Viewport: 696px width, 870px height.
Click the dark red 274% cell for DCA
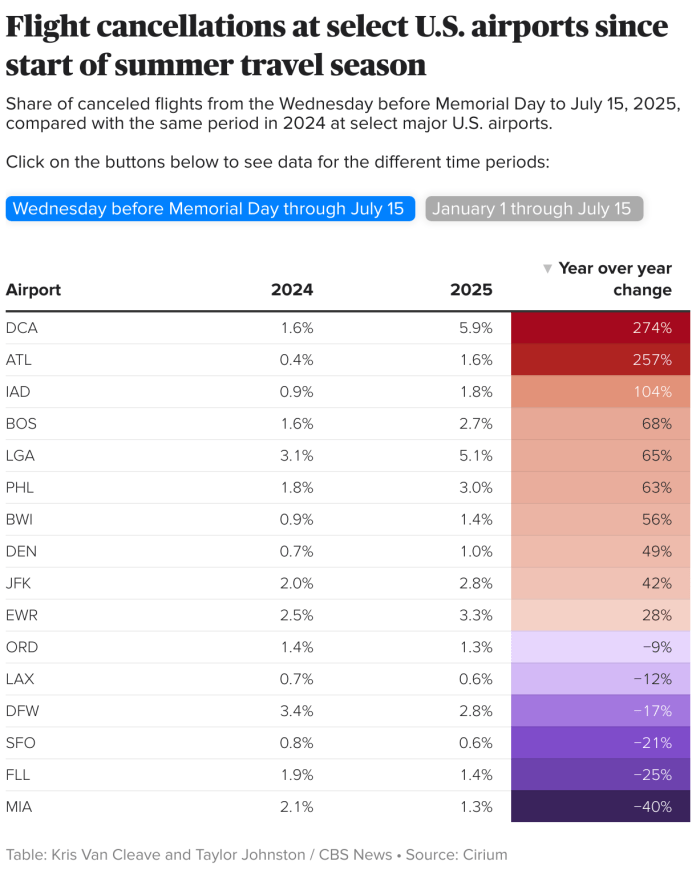(600, 327)
